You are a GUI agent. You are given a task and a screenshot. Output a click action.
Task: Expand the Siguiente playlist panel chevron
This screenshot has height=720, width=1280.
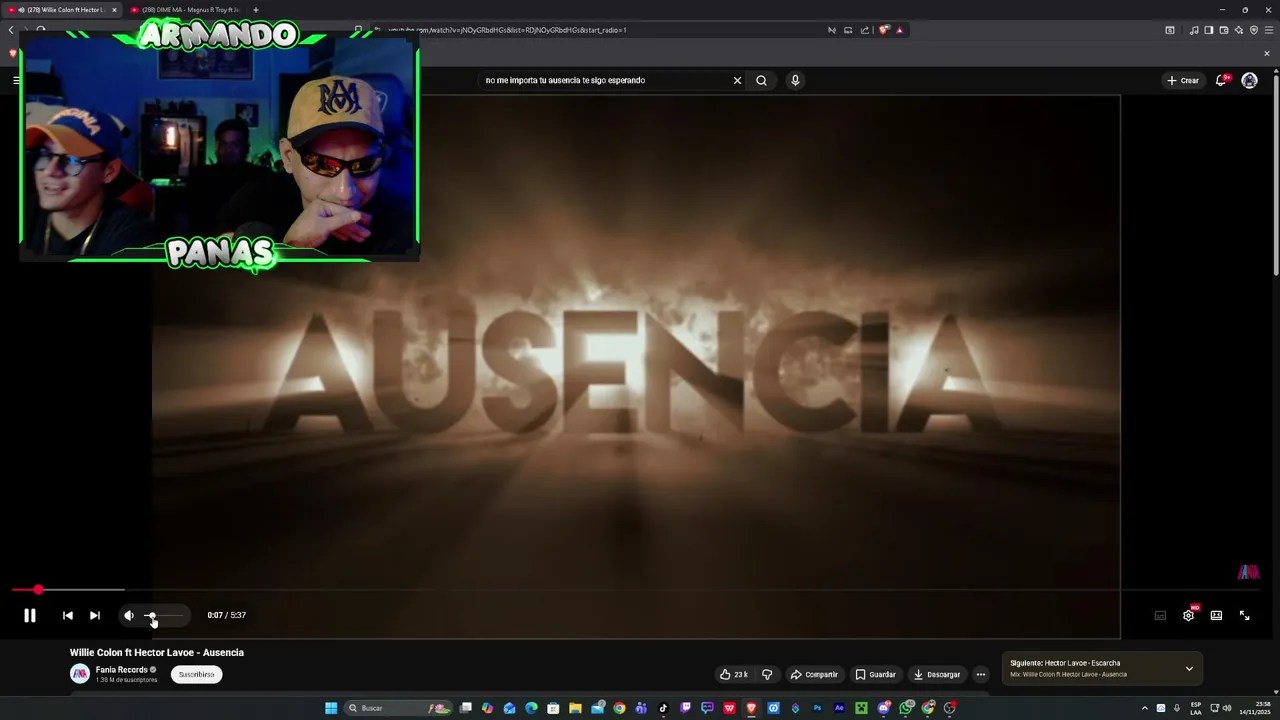point(1189,668)
